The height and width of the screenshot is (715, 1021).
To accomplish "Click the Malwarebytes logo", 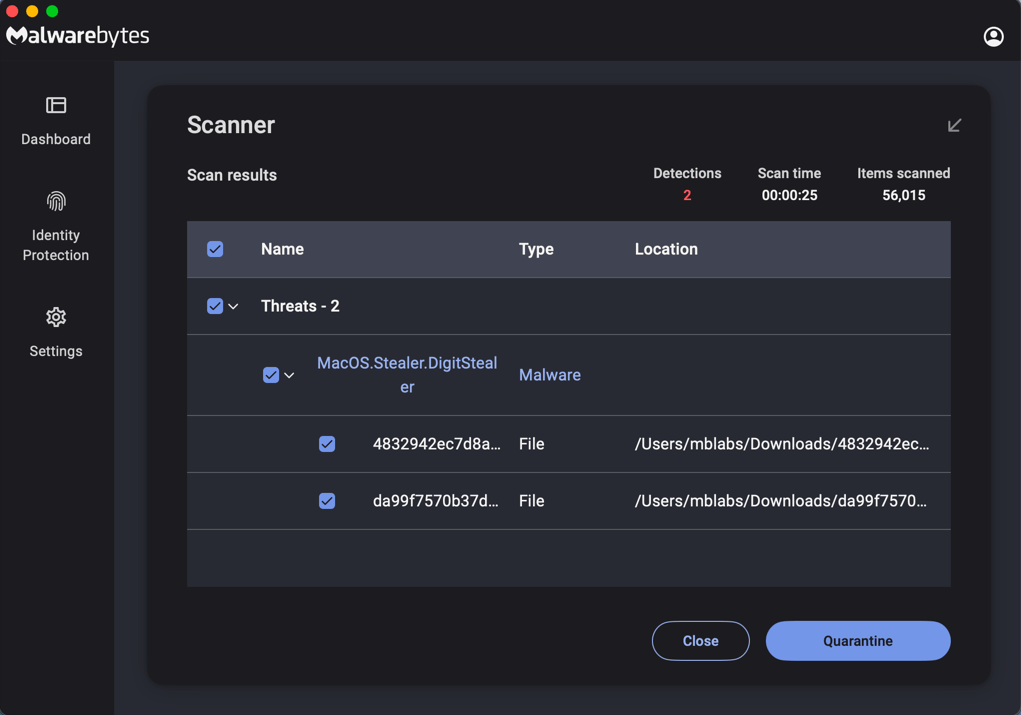I will [x=77, y=34].
